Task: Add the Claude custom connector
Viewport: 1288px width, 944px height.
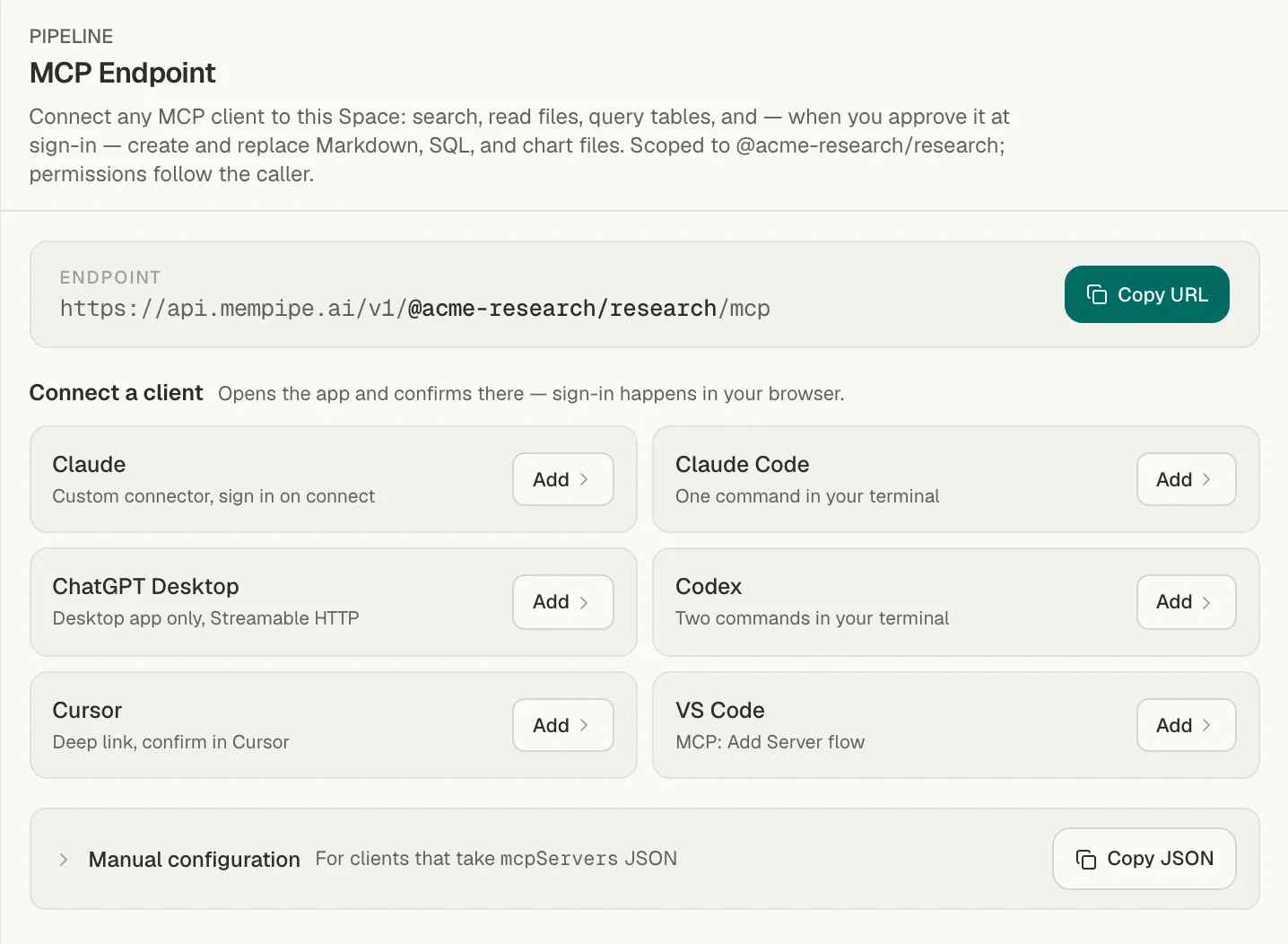Action: [x=562, y=479]
